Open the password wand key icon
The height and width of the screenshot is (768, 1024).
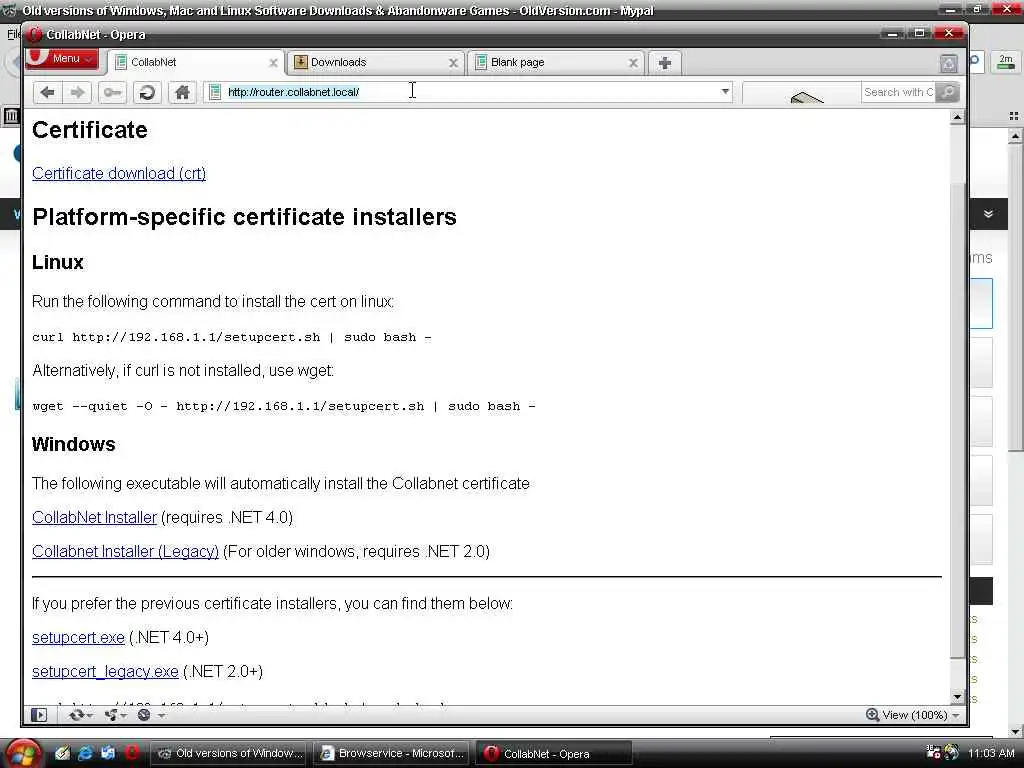pos(112,92)
